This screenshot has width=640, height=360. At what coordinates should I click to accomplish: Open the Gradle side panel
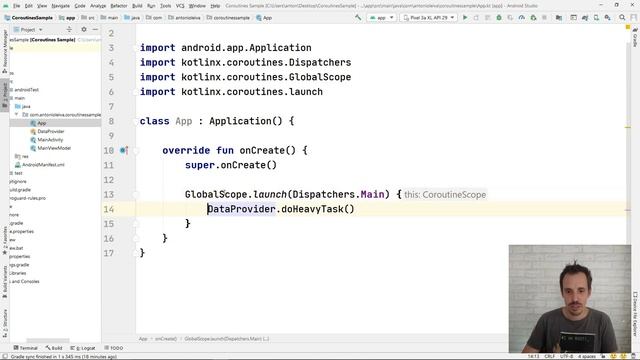pos(635,38)
